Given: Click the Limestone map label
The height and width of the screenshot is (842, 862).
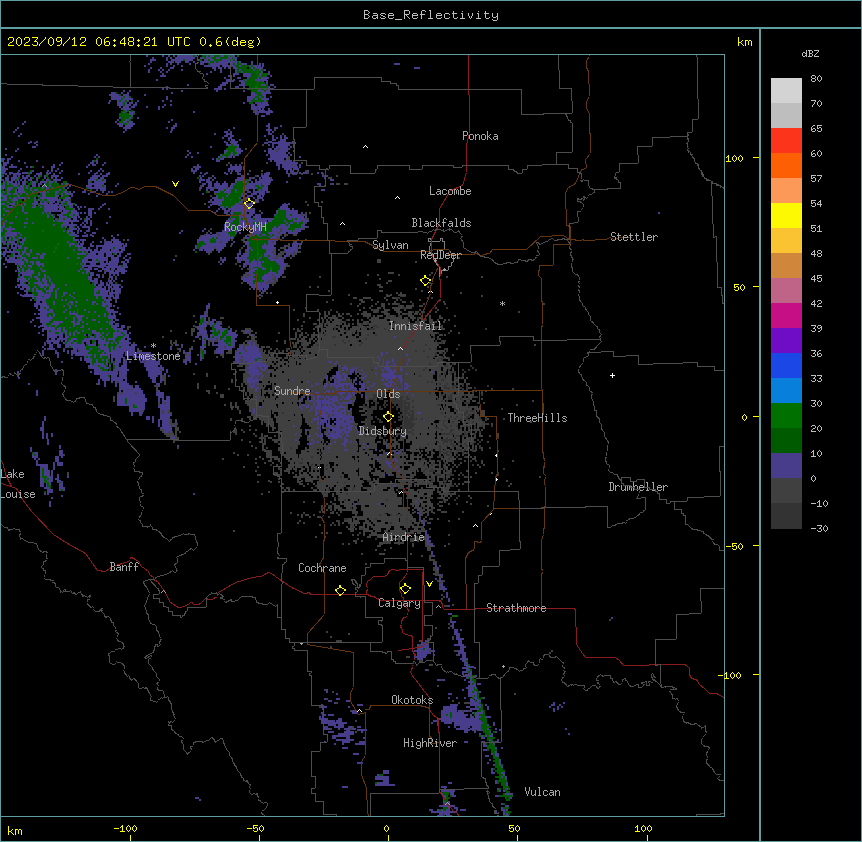Looking at the screenshot, I should tap(153, 356).
